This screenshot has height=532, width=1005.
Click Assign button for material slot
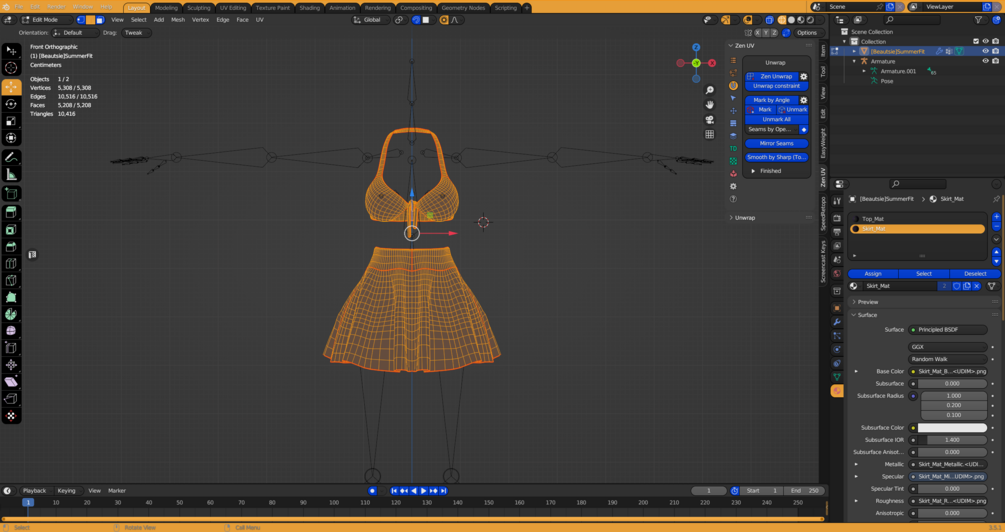pos(873,274)
